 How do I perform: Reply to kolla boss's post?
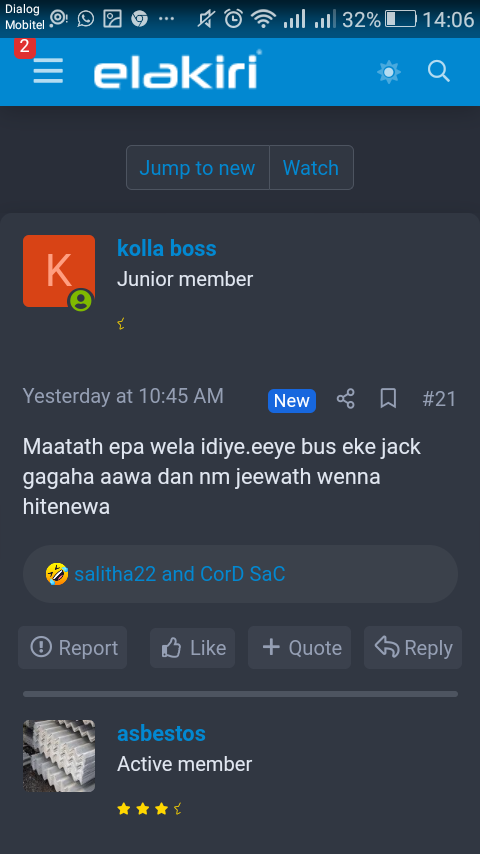[413, 648]
